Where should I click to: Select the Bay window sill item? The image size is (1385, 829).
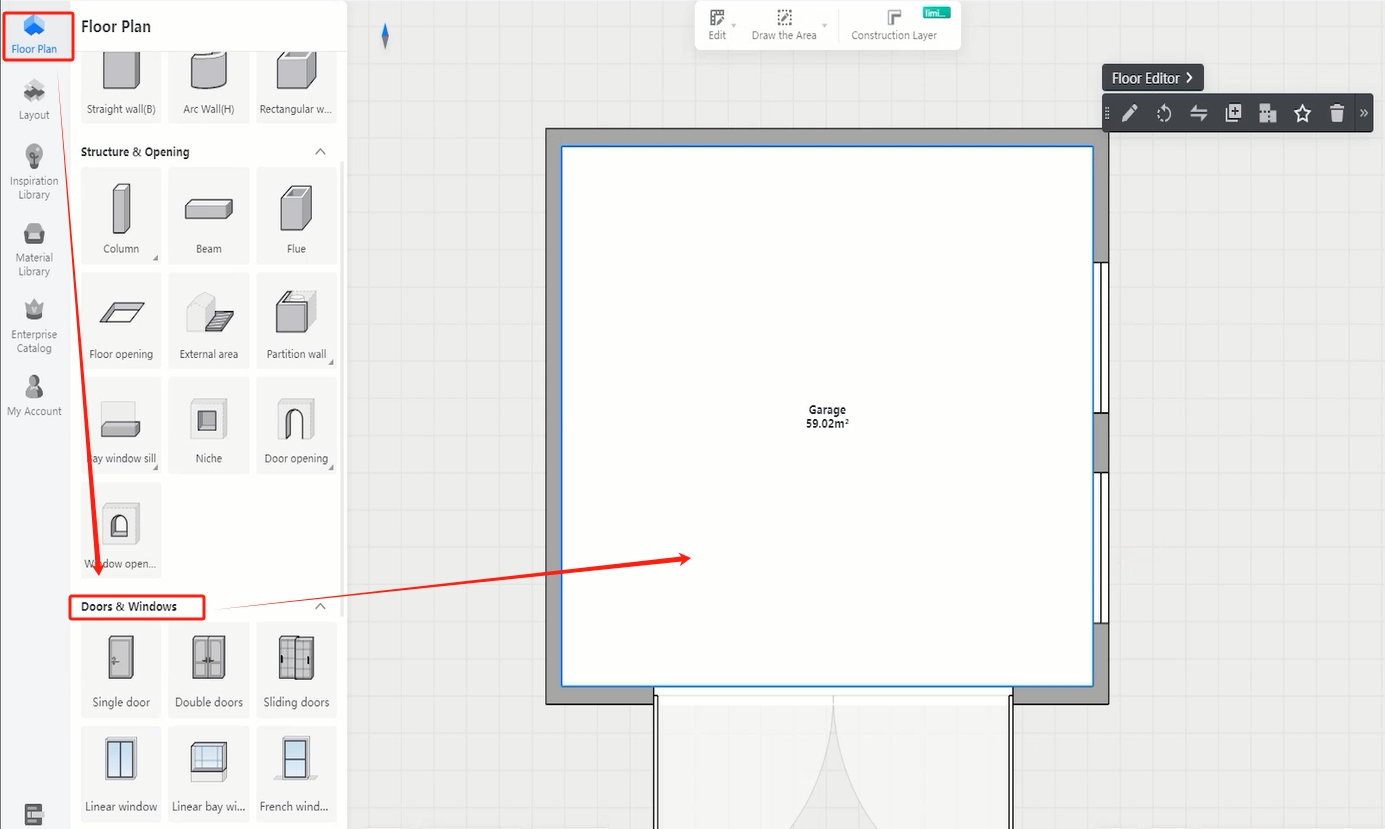[121, 425]
